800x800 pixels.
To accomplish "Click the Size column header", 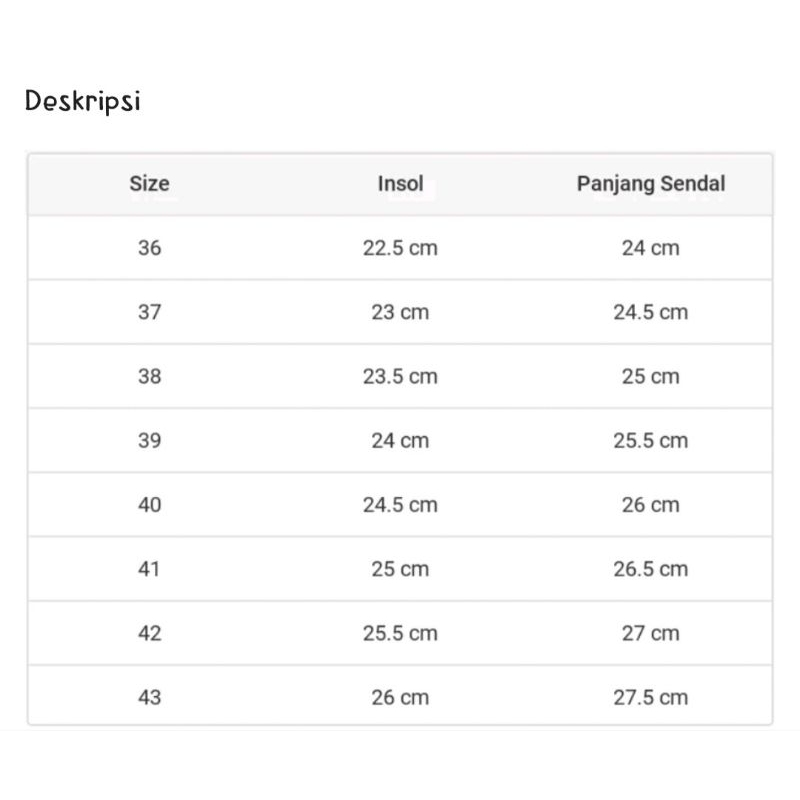I will [x=149, y=184].
